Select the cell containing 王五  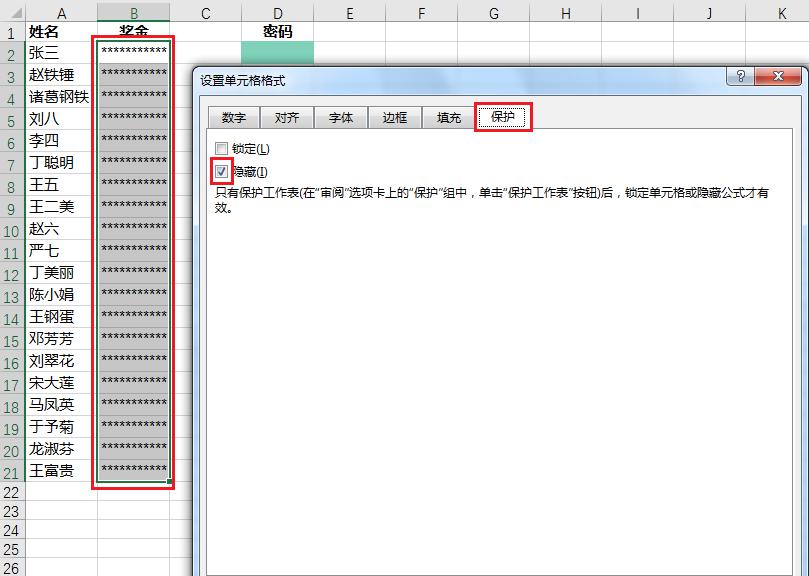[x=61, y=185]
